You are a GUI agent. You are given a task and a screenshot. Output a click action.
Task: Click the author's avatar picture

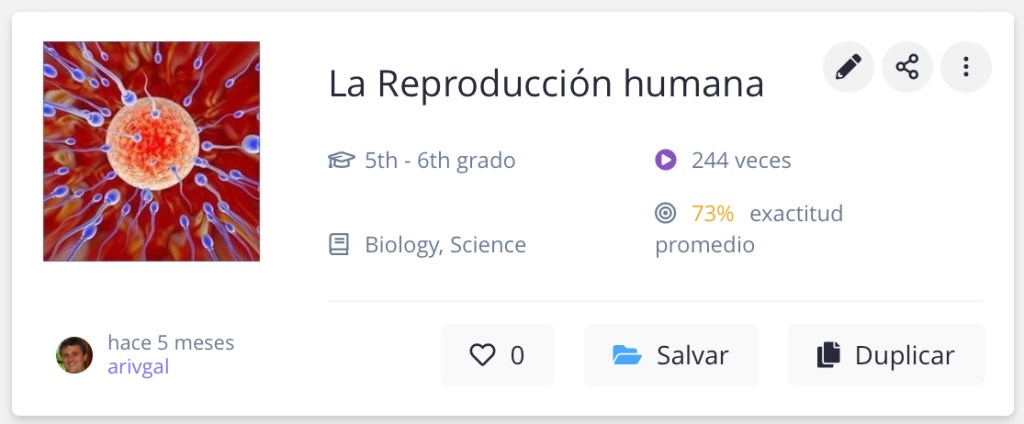(74, 355)
